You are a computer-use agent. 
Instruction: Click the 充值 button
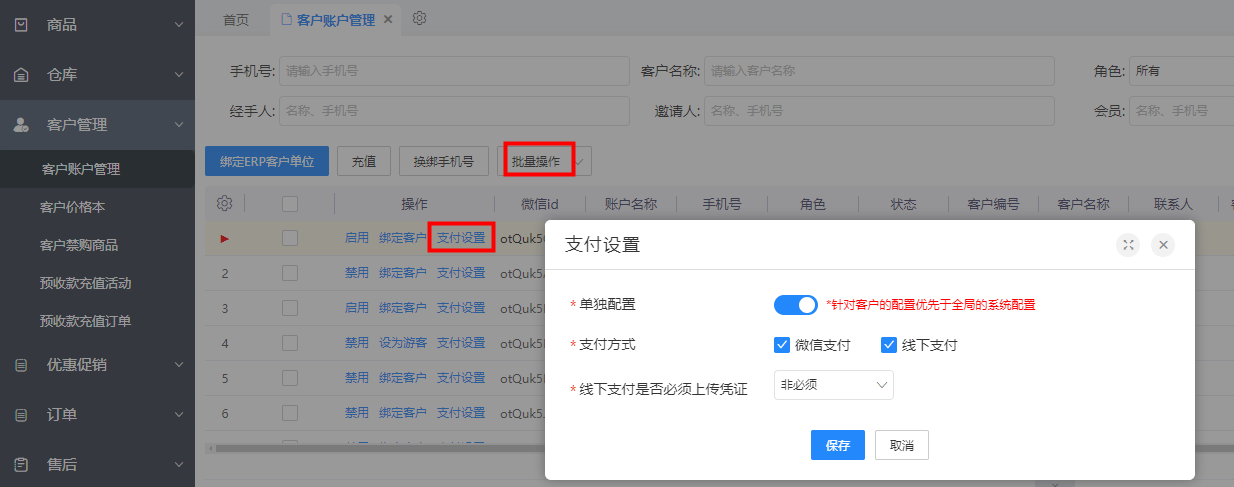point(364,161)
